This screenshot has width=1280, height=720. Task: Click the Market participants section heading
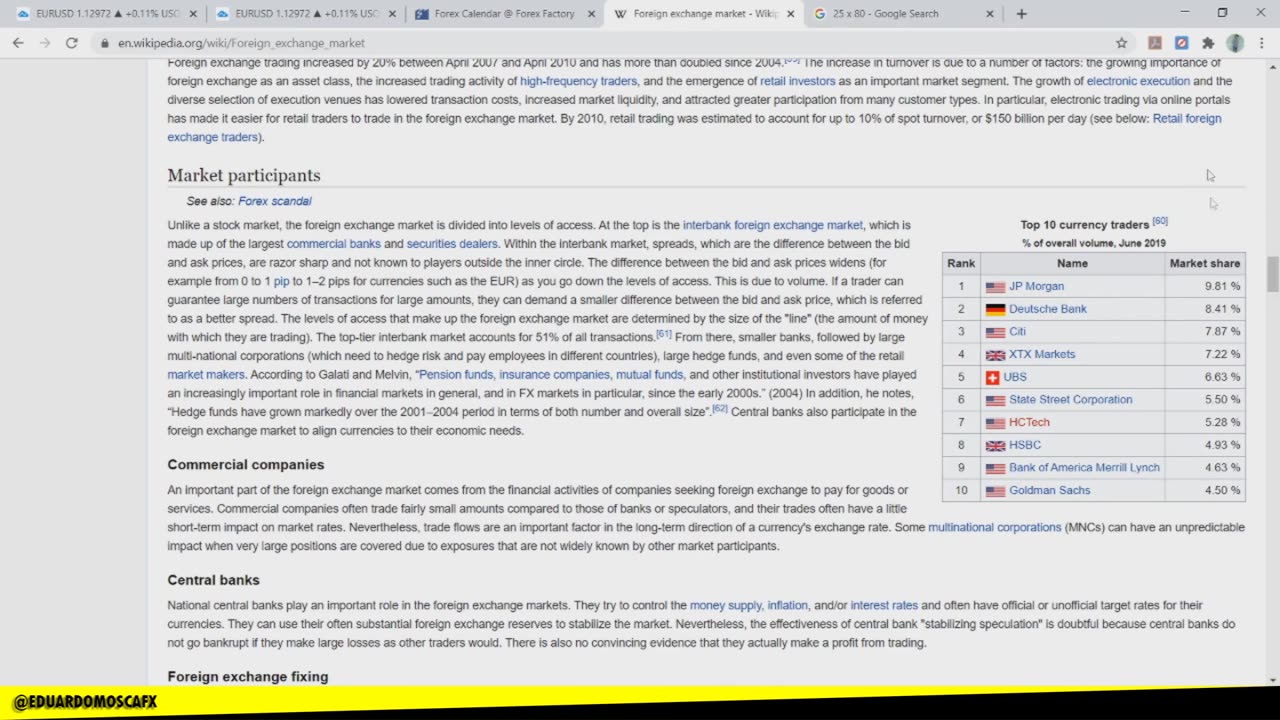pos(244,175)
